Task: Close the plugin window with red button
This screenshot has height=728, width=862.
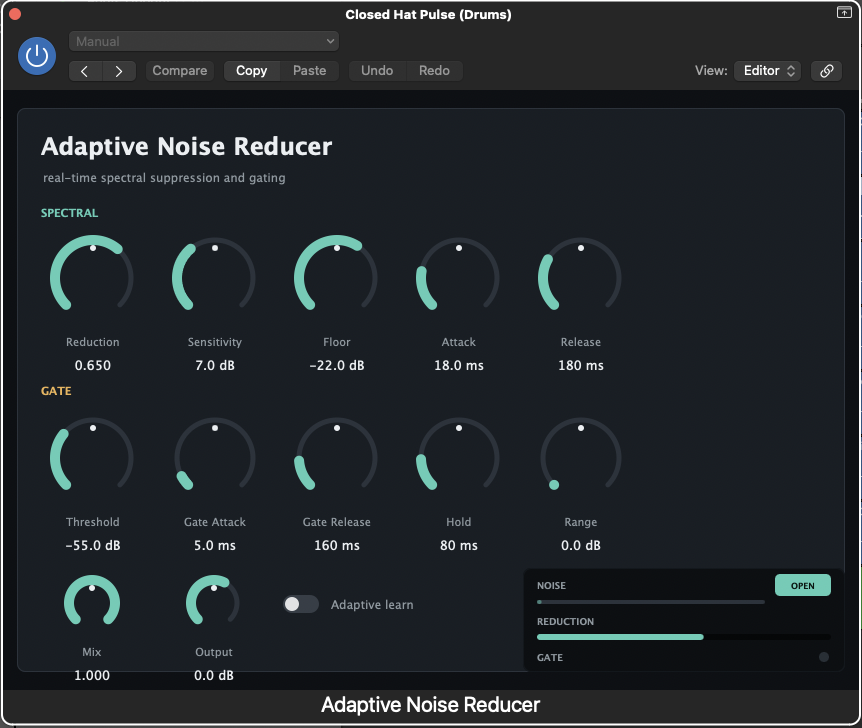Action: tap(15, 14)
